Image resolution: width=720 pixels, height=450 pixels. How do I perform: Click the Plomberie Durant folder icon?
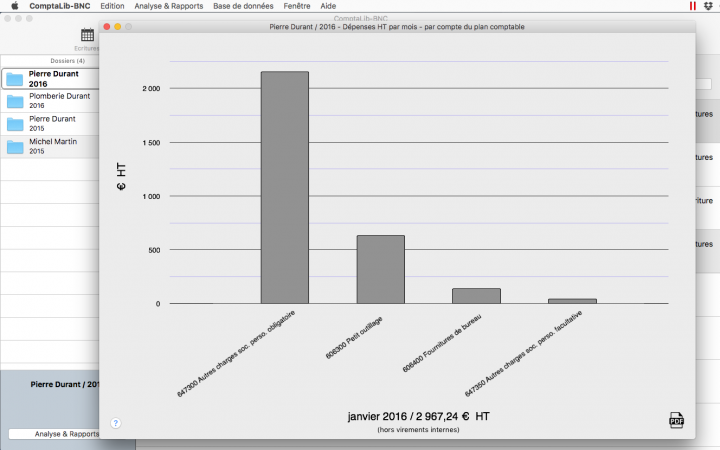pos(15,101)
